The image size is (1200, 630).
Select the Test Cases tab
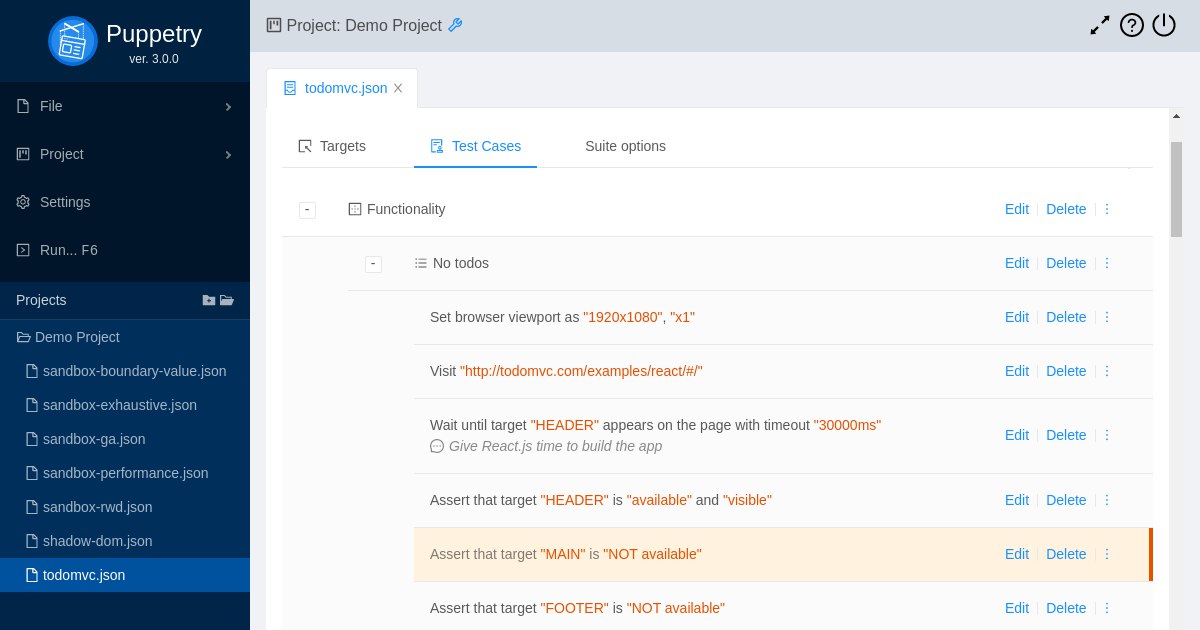point(475,146)
